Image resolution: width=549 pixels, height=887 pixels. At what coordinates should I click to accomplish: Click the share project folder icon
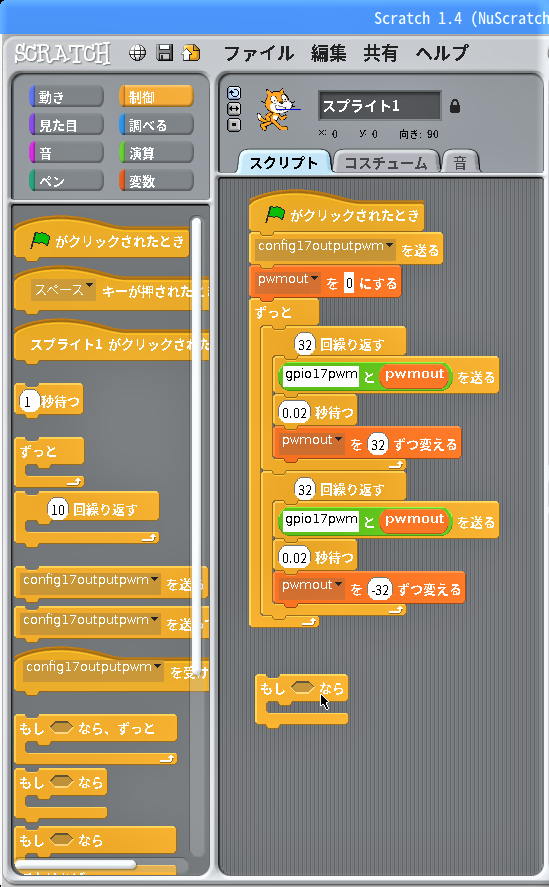191,53
